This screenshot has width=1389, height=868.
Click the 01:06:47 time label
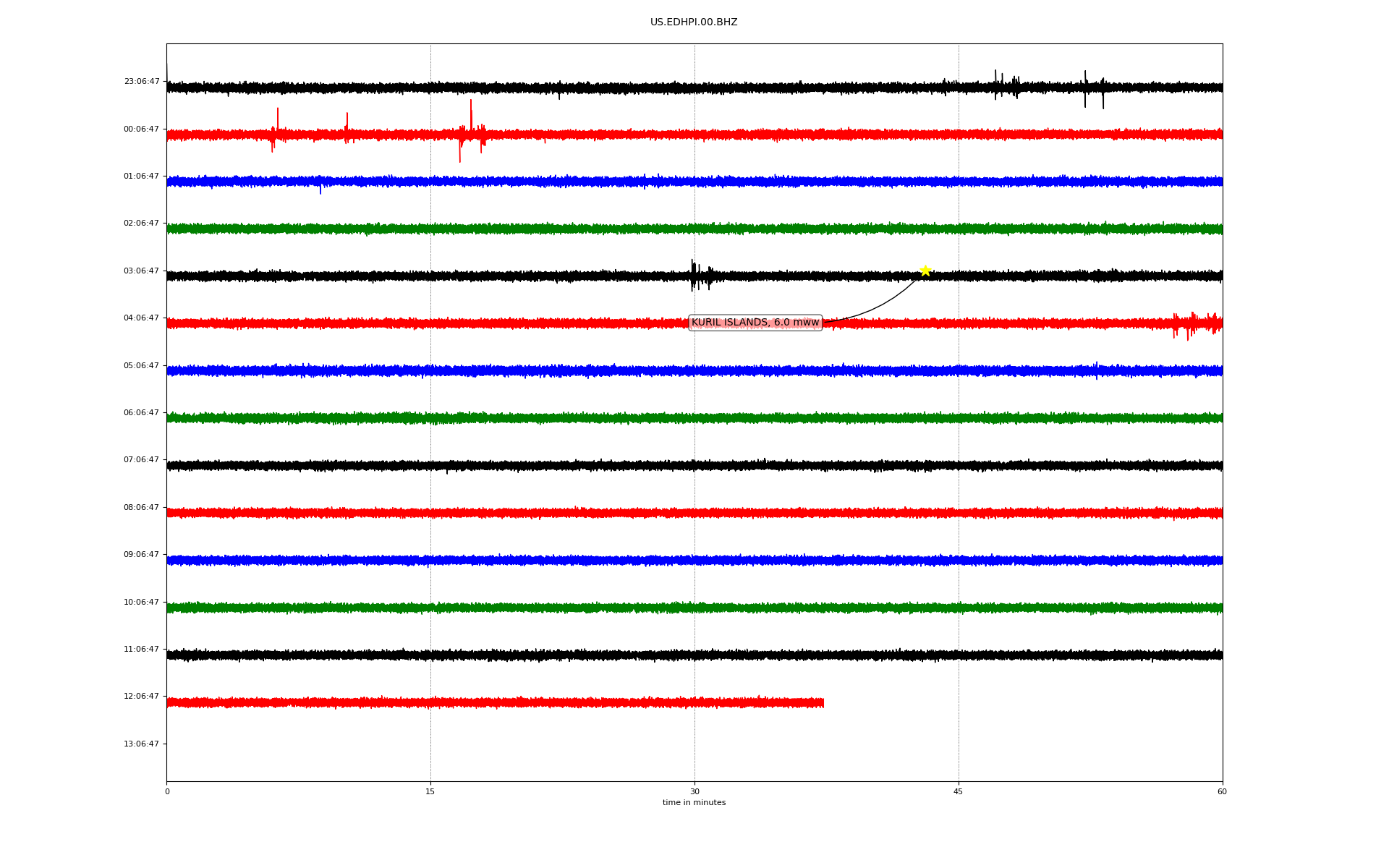(142, 176)
